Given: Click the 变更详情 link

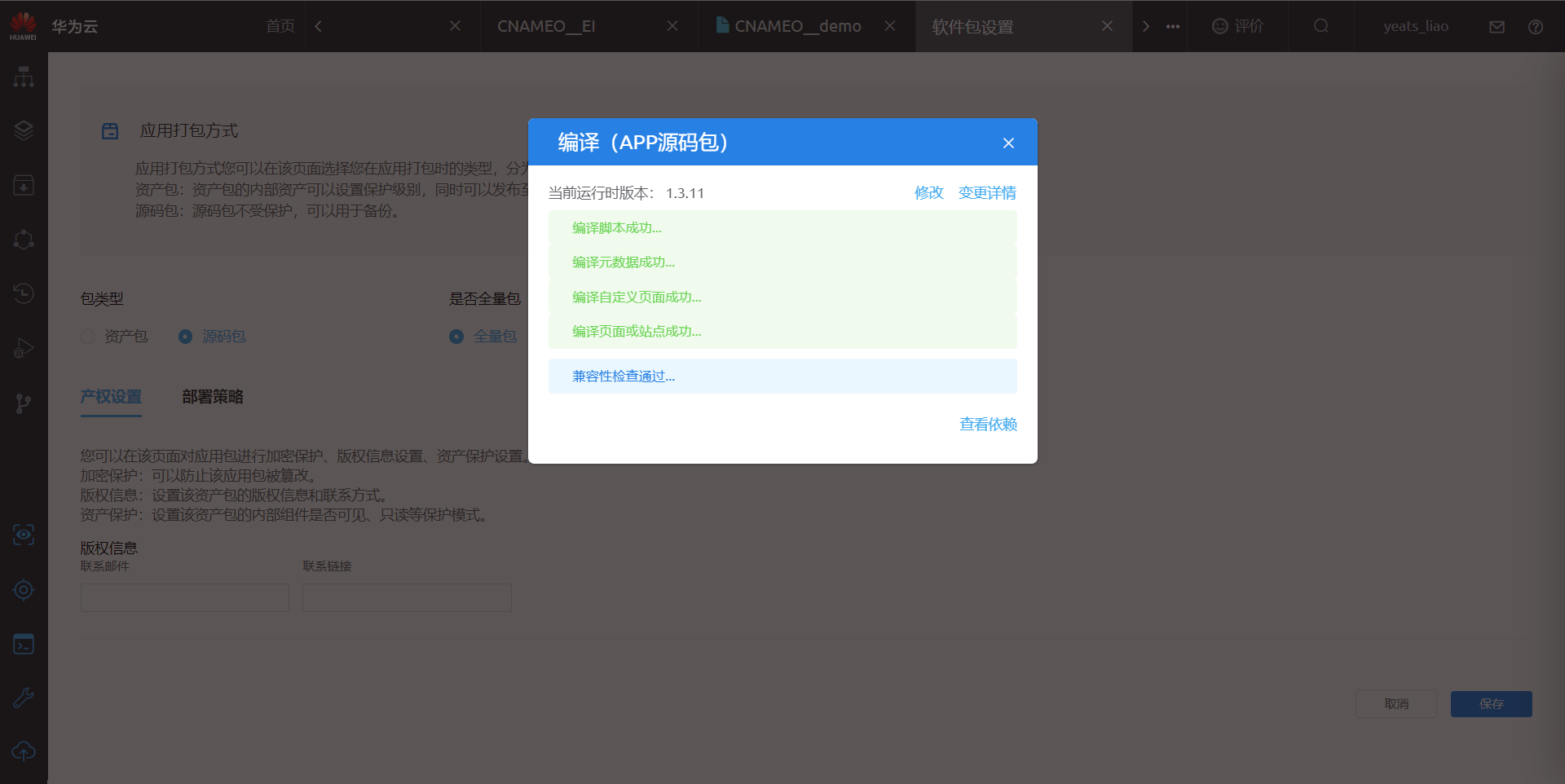Looking at the screenshot, I should [987, 193].
